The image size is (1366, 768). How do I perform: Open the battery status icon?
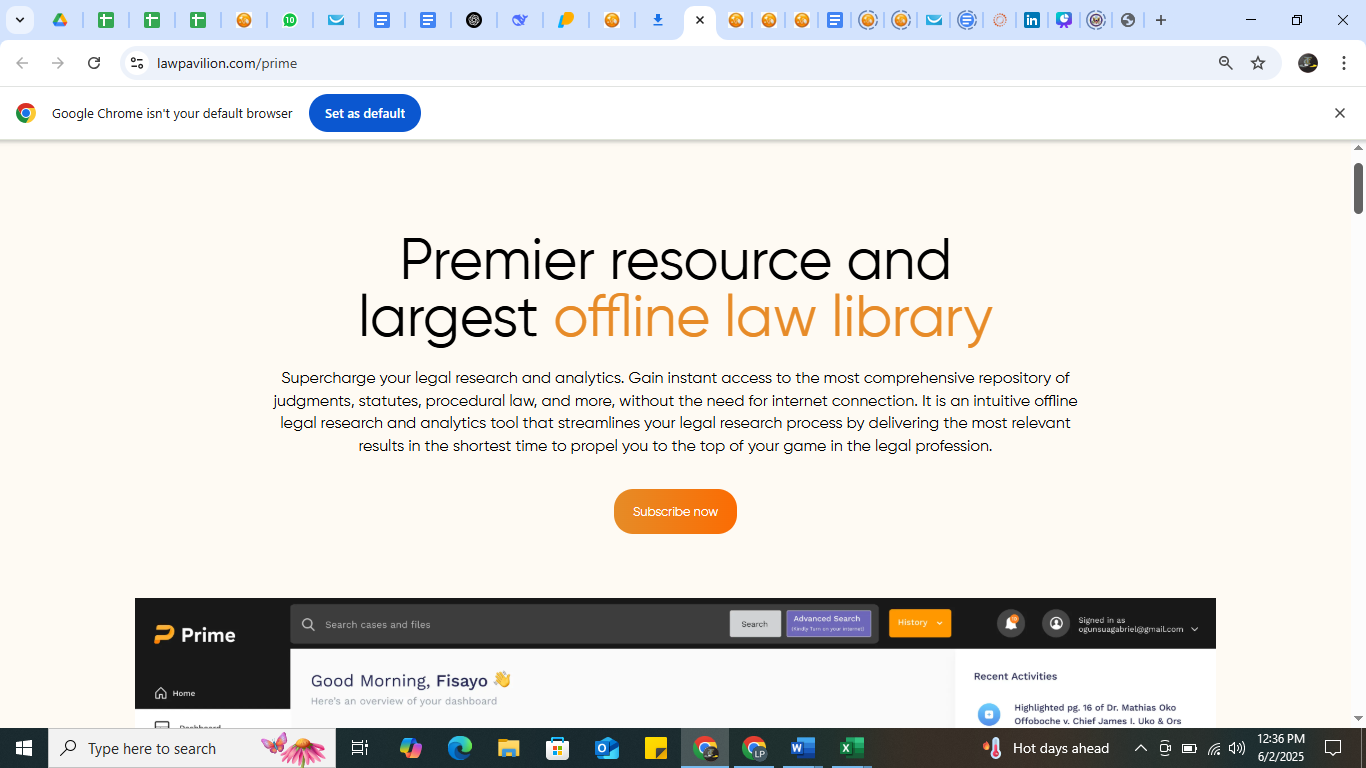click(x=1189, y=748)
